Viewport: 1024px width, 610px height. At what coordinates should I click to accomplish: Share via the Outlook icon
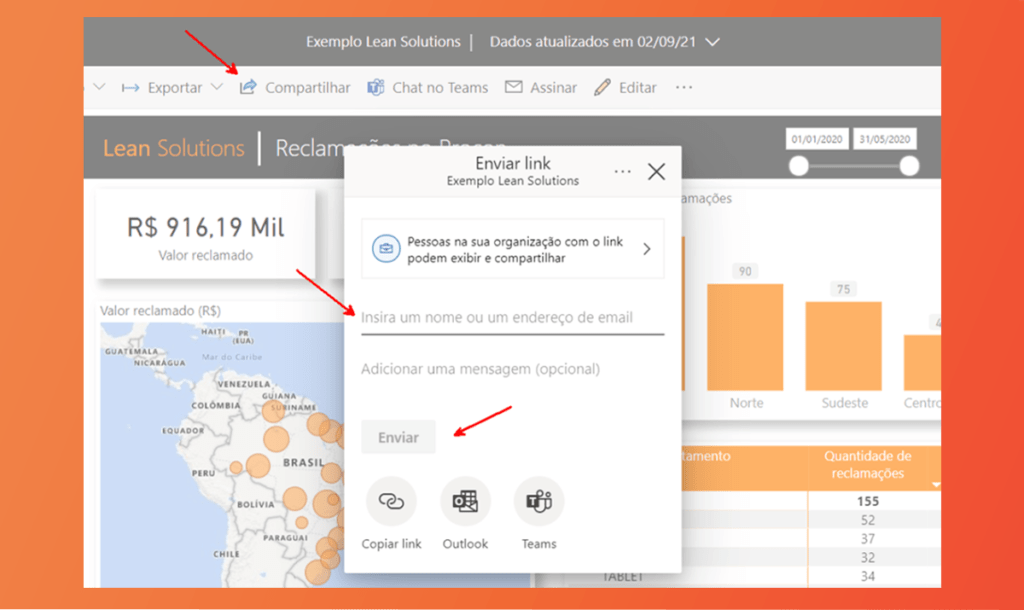[465, 502]
